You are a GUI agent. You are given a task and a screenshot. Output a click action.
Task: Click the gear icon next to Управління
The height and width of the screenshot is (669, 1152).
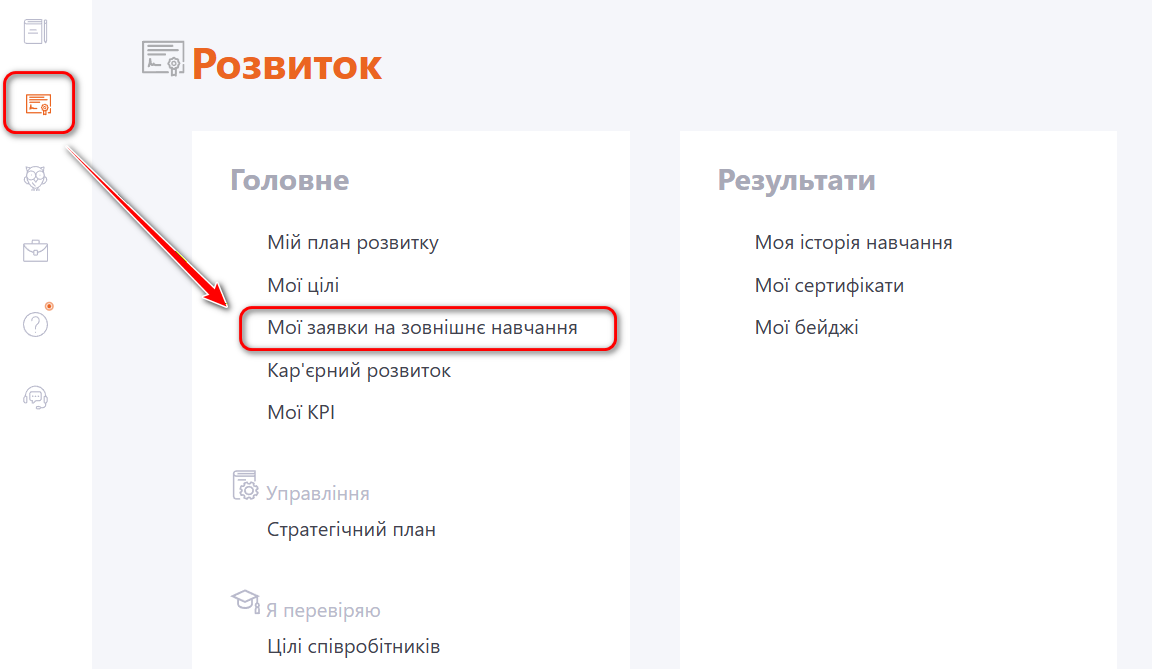point(245,486)
